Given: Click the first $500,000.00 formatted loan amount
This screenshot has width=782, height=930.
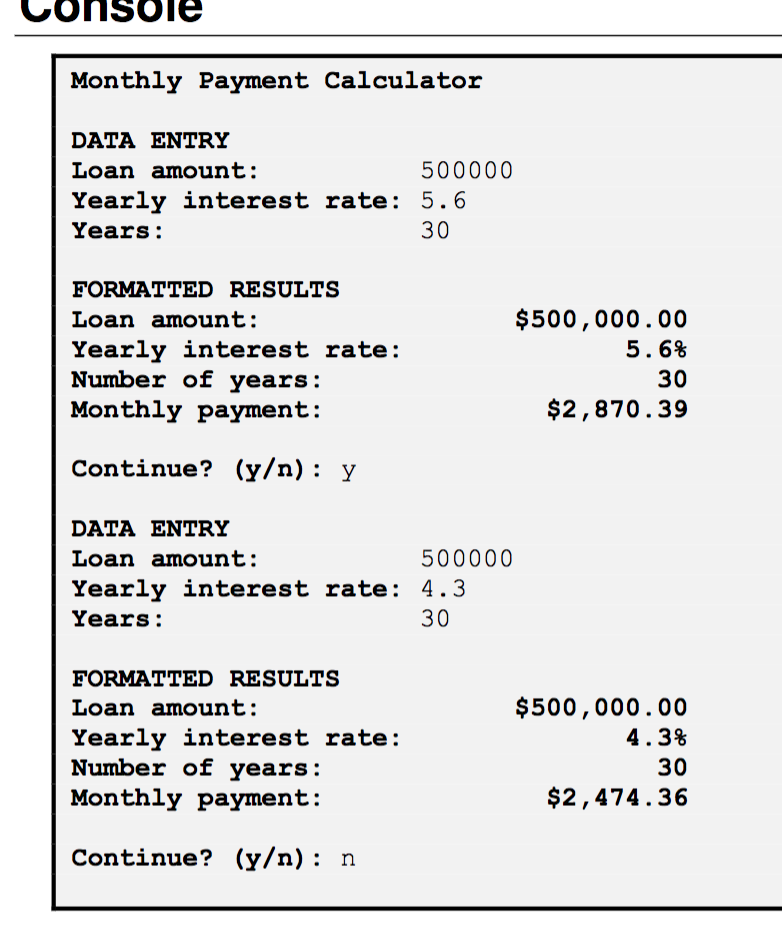Looking at the screenshot, I should tap(601, 319).
